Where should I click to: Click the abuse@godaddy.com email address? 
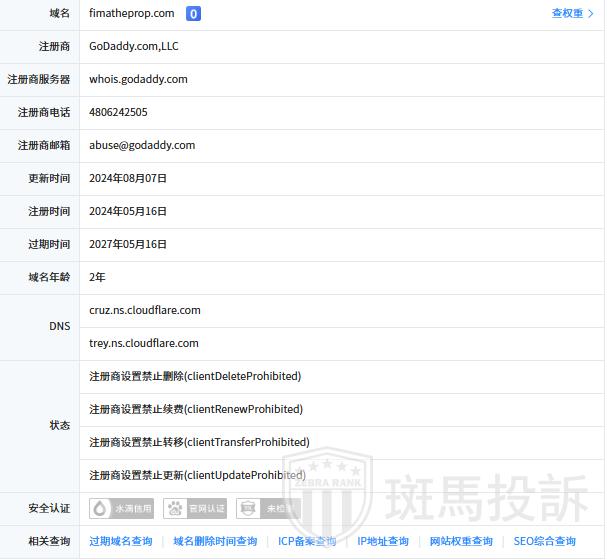142,145
